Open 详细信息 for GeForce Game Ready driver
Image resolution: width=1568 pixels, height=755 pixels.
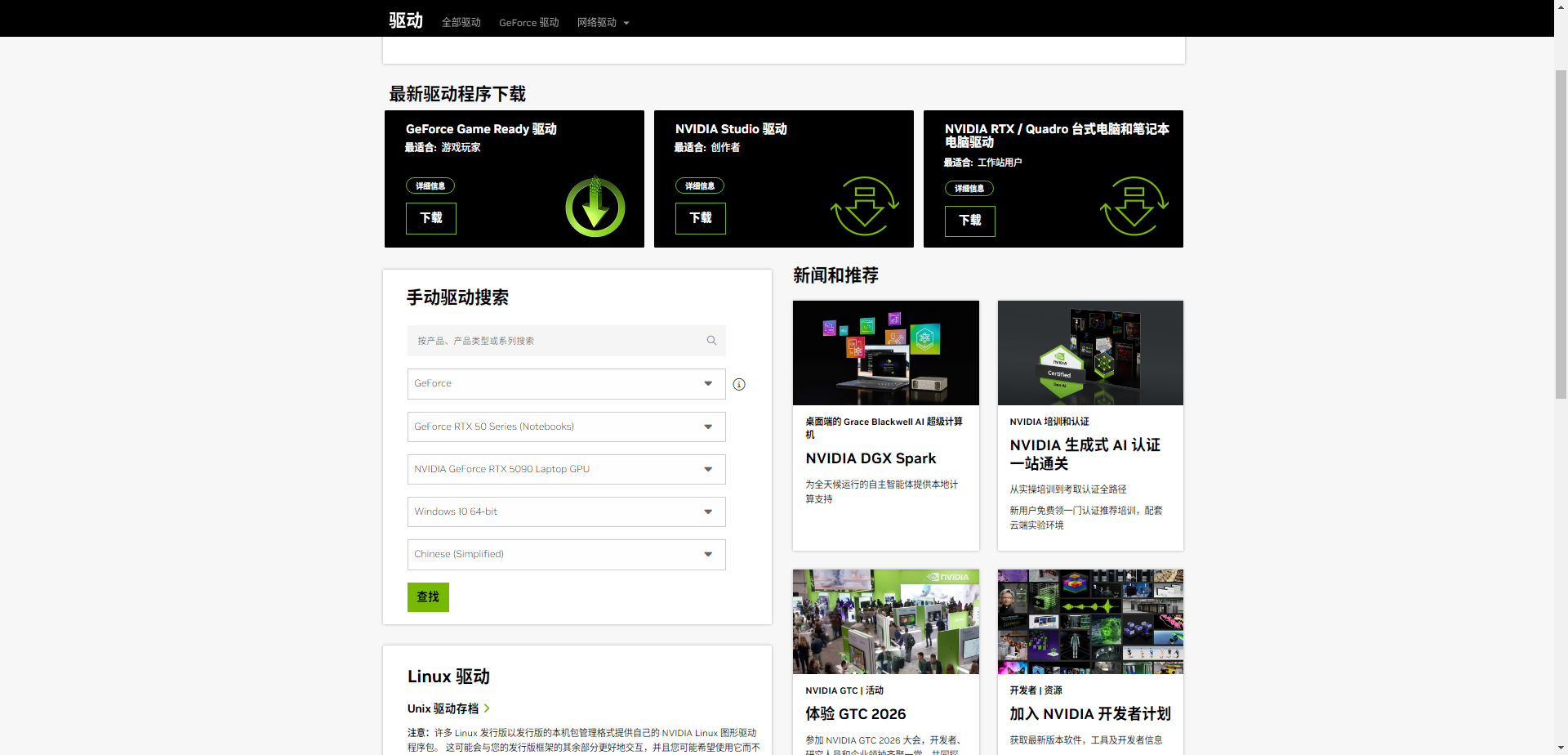pyautogui.click(x=430, y=186)
